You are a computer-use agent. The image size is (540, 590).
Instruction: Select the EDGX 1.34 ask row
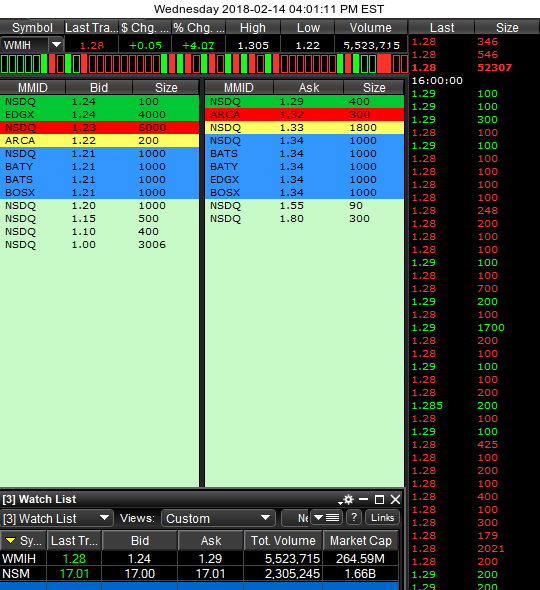pos(304,179)
